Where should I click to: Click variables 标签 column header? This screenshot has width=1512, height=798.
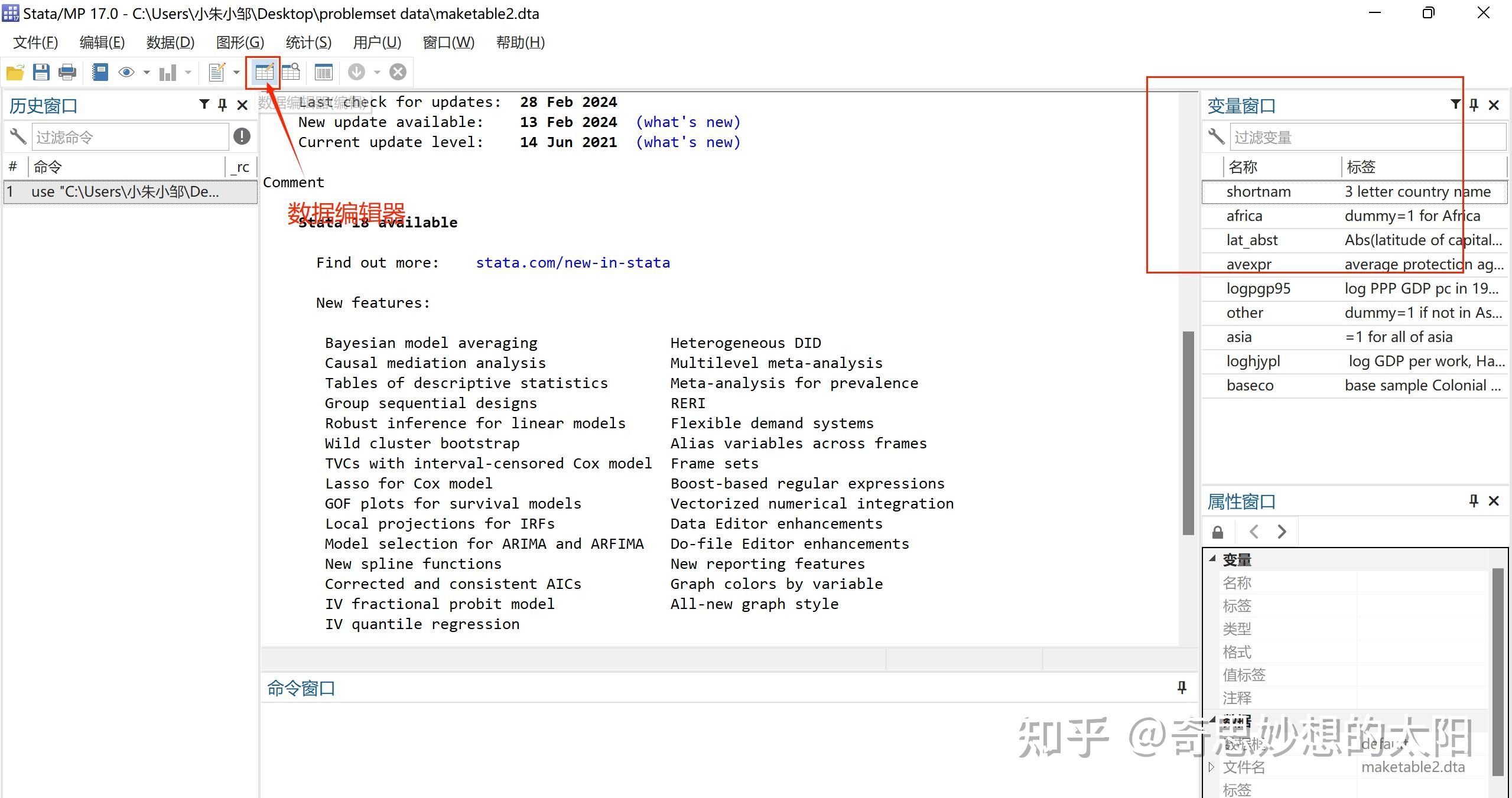tap(1424, 167)
